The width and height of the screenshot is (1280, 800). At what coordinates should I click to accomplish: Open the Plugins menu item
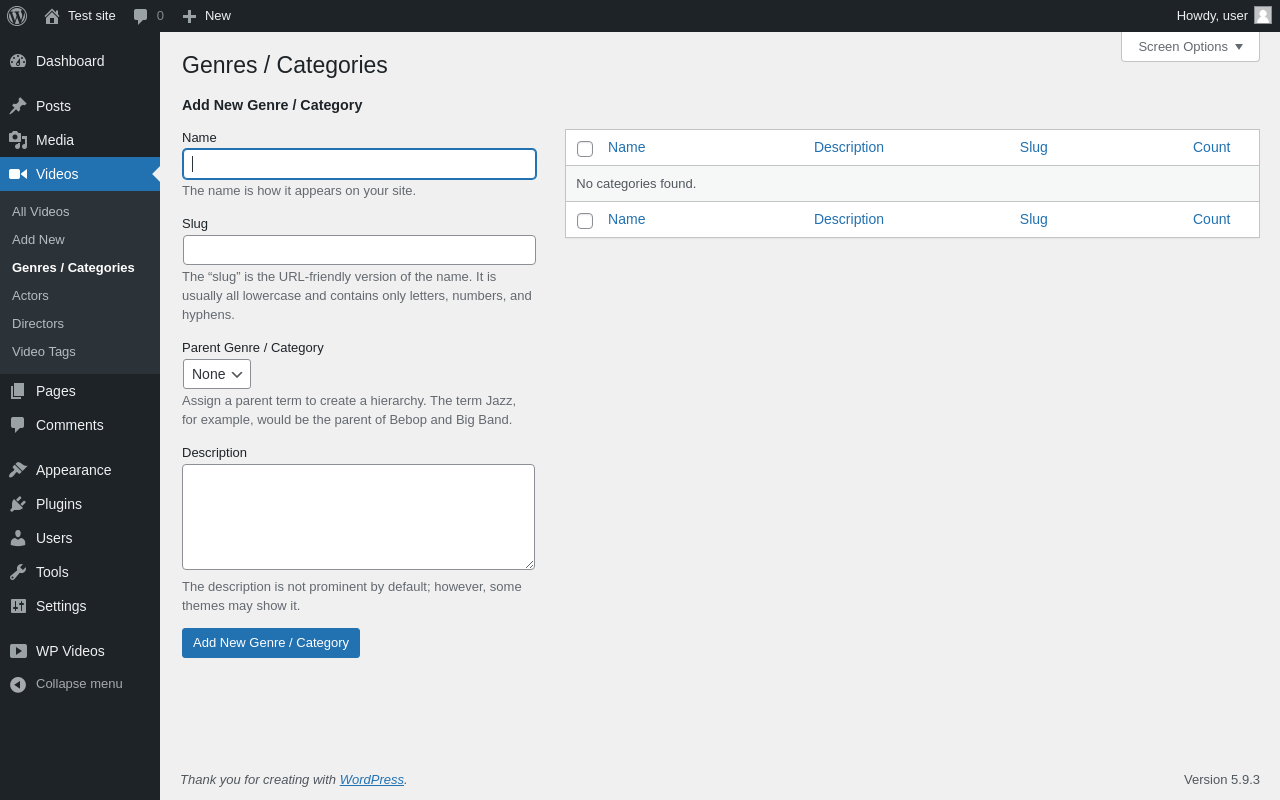[x=80, y=504]
